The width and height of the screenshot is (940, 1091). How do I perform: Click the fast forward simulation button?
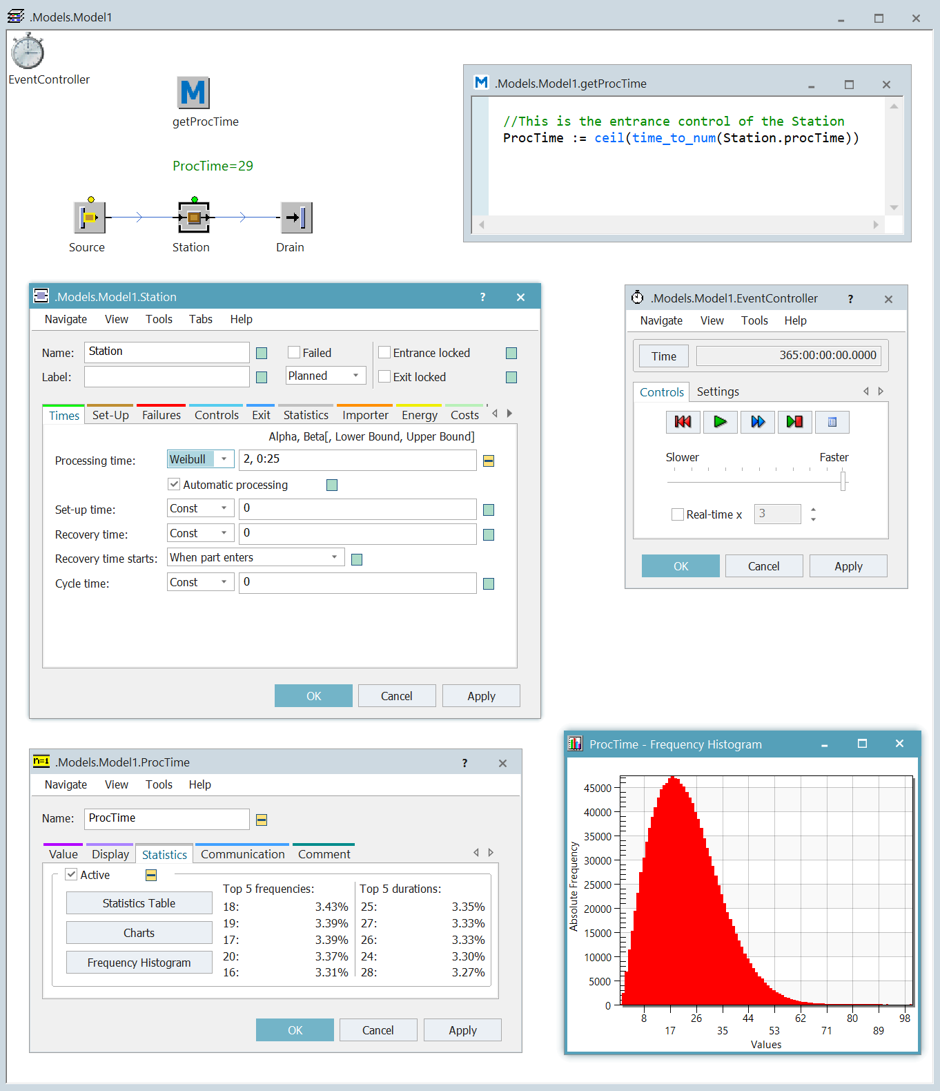[757, 422]
